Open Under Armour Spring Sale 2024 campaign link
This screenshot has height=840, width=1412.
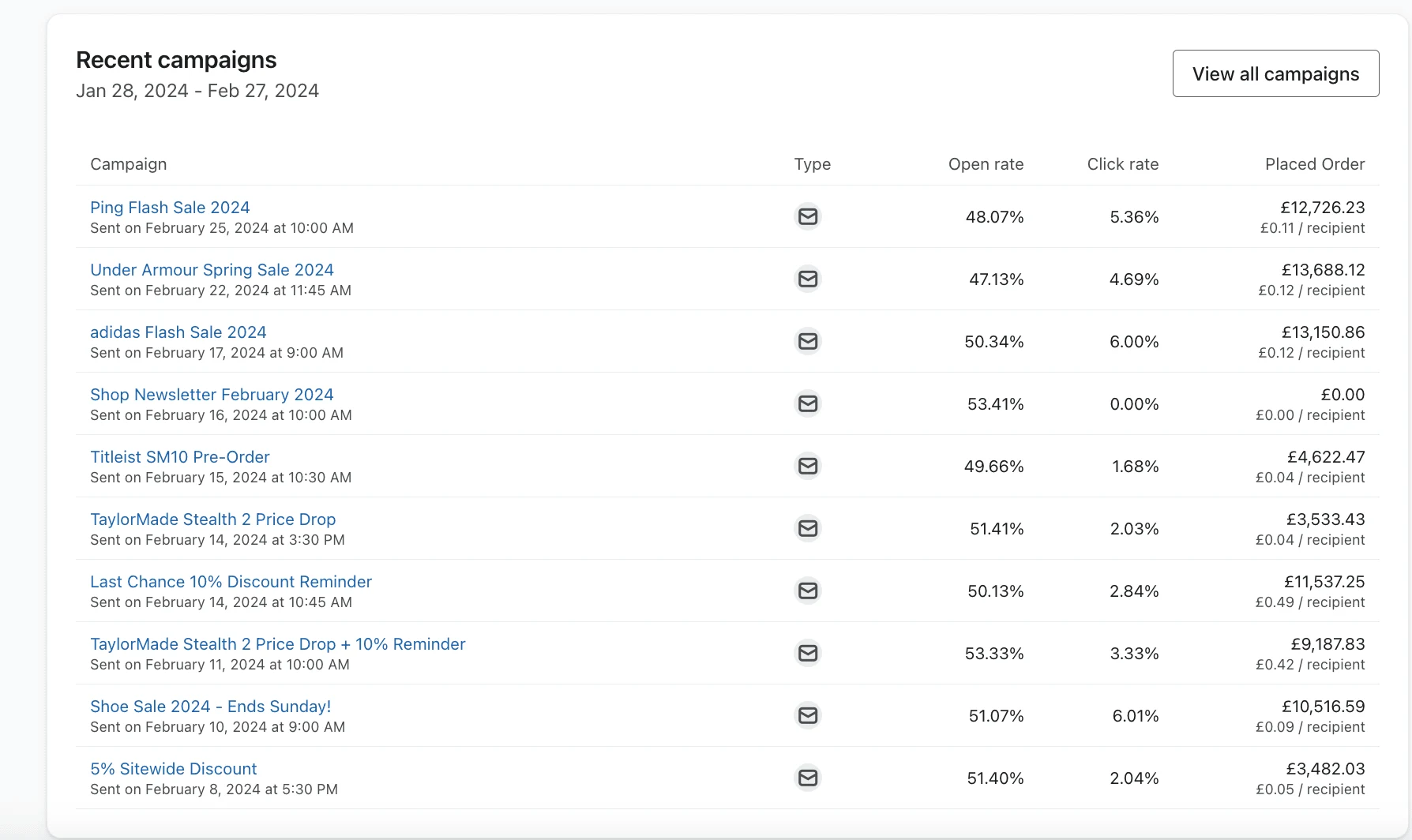212,270
